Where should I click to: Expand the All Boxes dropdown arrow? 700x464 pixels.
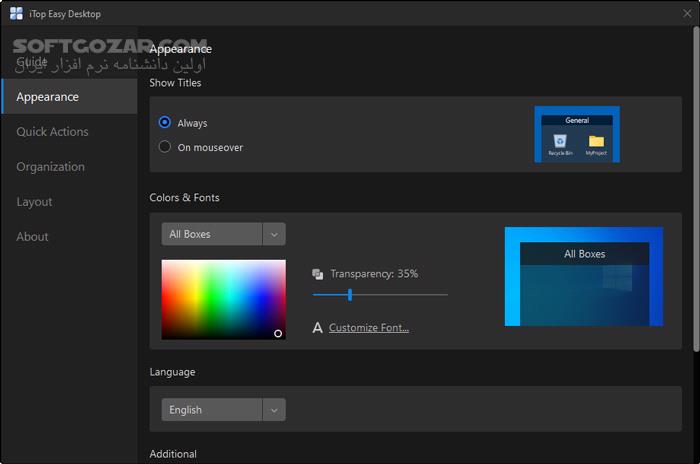point(274,234)
